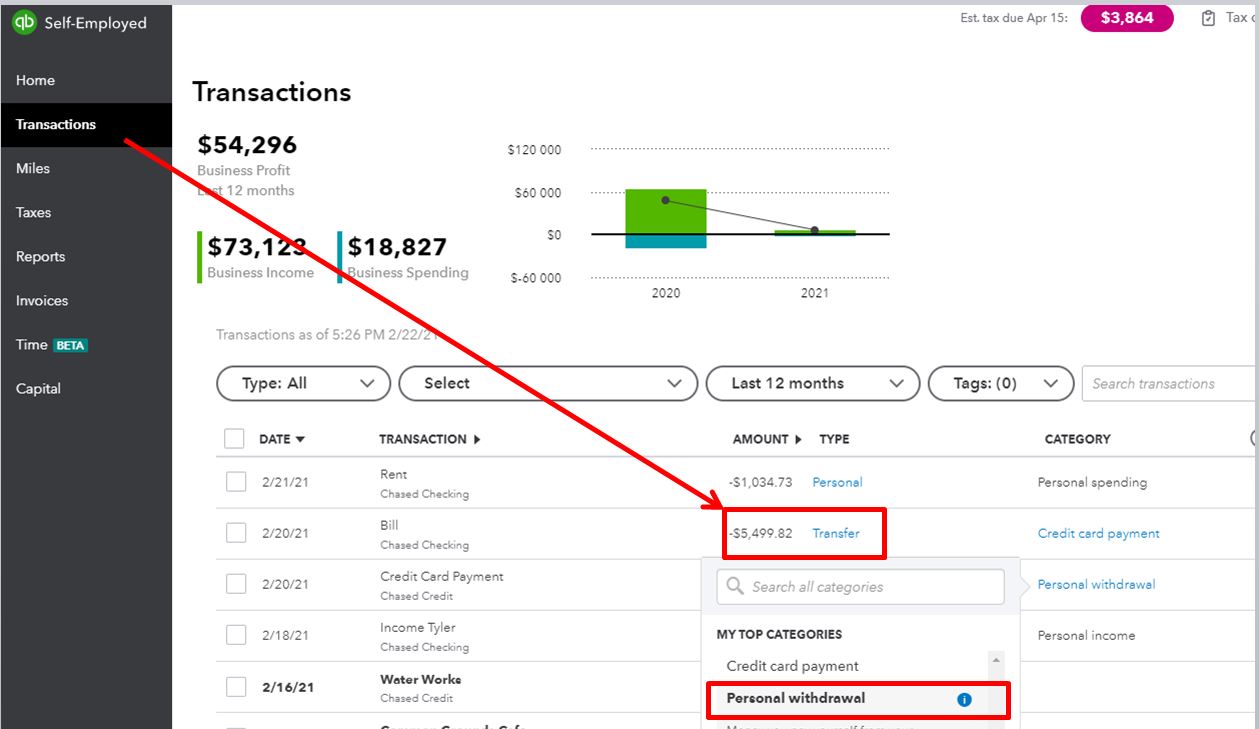Viewport: 1259px width, 729px height.
Task: Sort by the DATE column arrow
Action: tap(300, 440)
